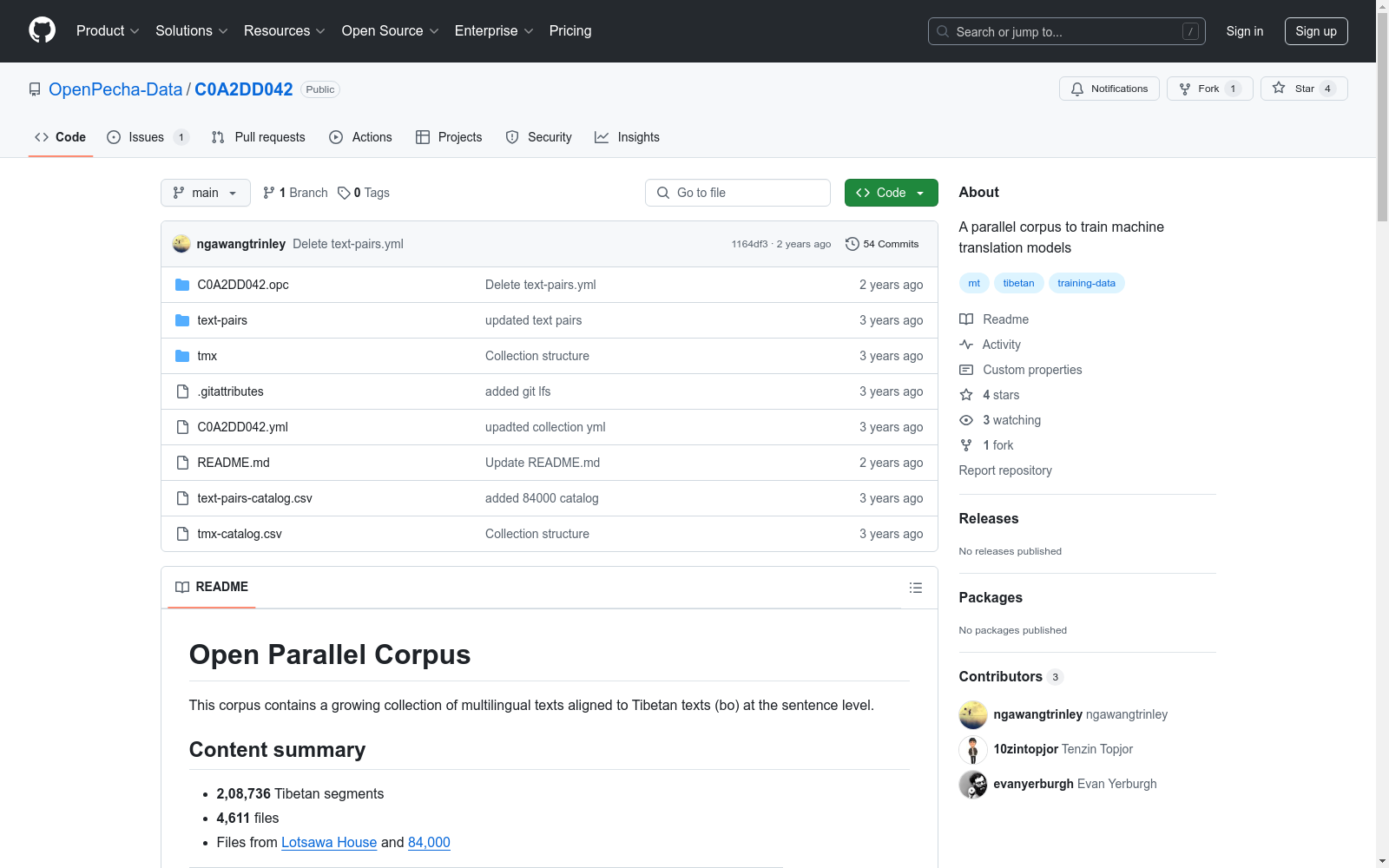Open the README.md file
This screenshot has width=1389, height=868.
234,463
